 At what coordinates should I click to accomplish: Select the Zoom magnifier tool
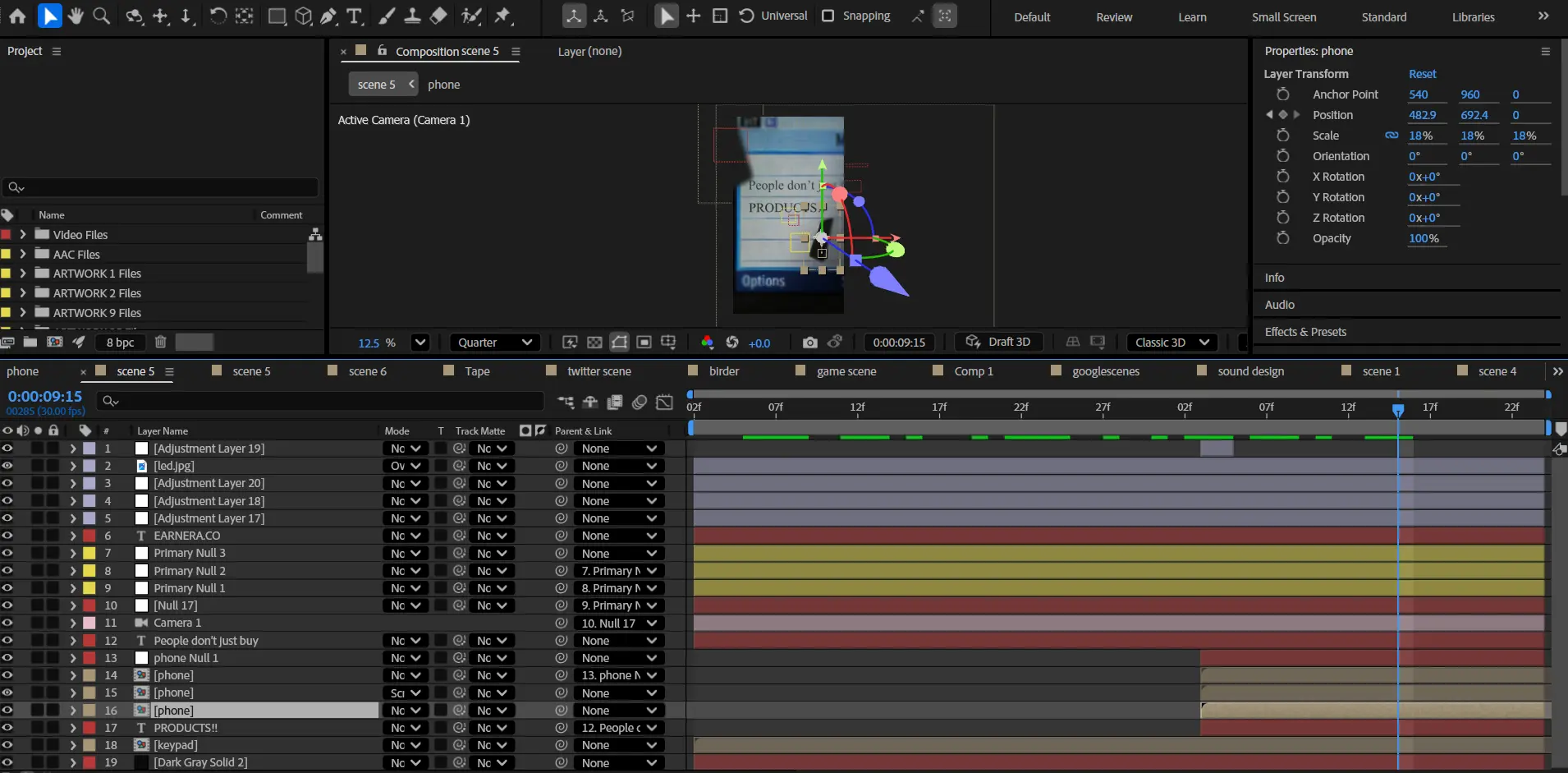point(101,16)
